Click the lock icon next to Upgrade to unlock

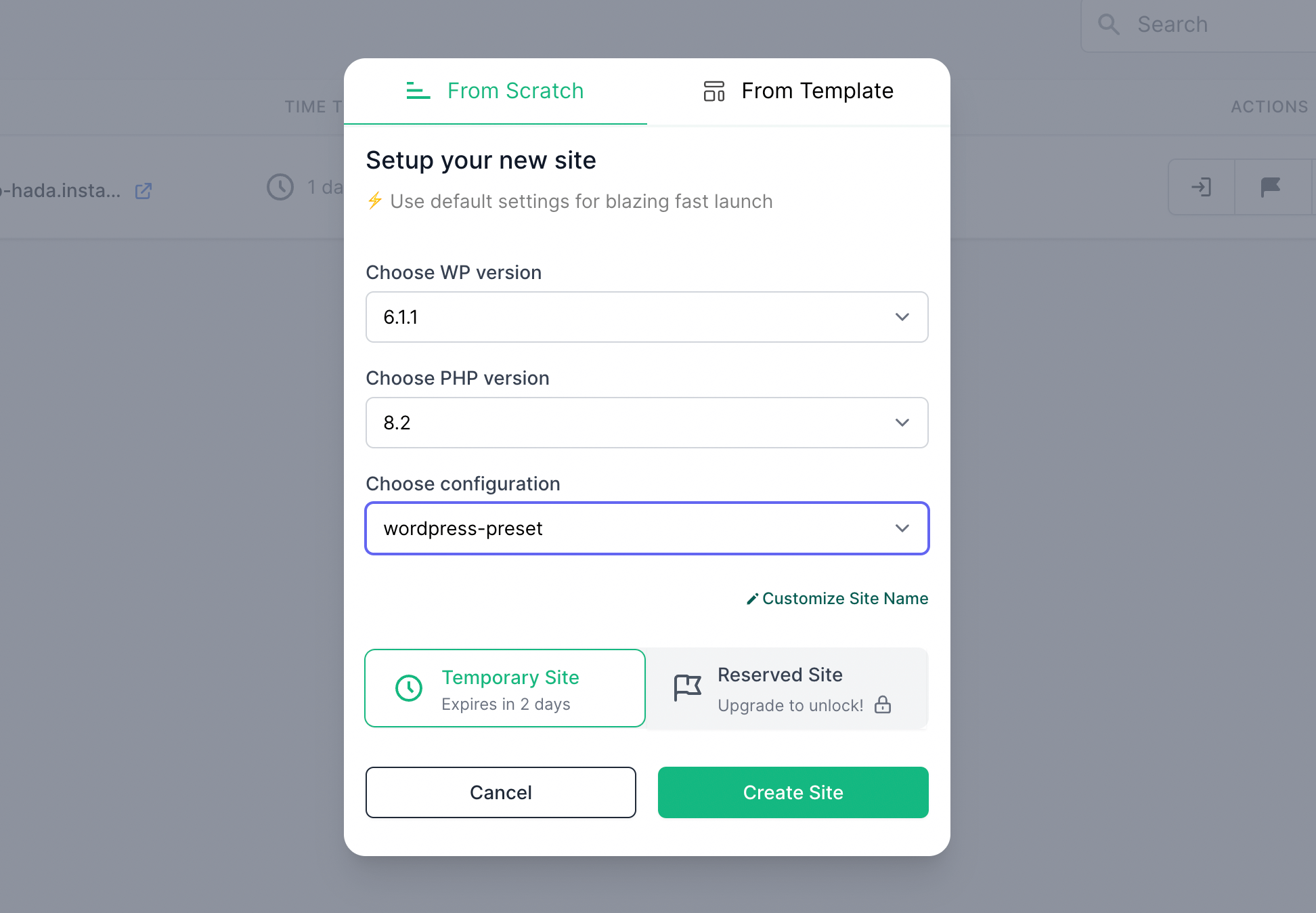(x=883, y=705)
